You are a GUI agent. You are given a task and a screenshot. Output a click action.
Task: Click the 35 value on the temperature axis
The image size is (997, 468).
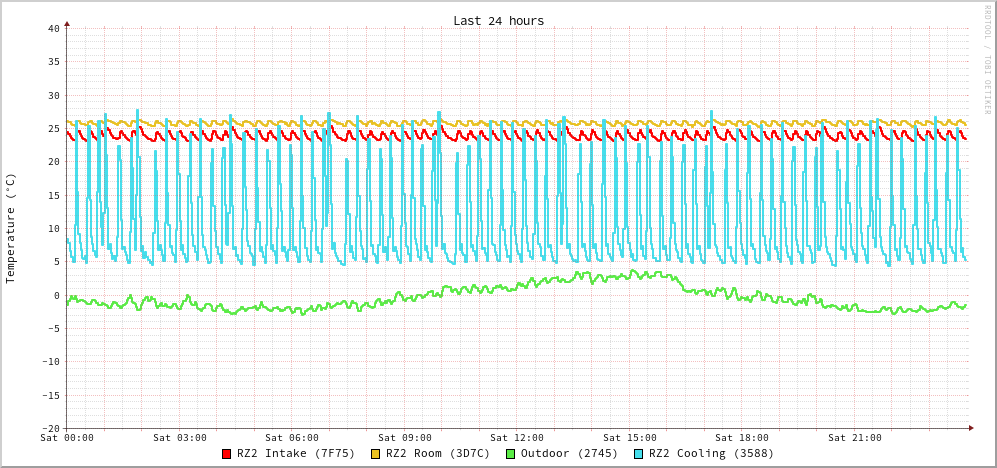tap(53, 62)
